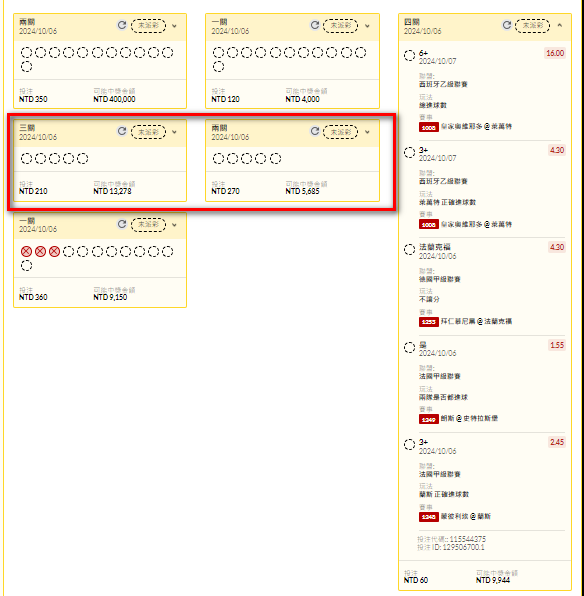
Task: Click 未派彩 status badge on NTD 210 card
Action: [148, 132]
